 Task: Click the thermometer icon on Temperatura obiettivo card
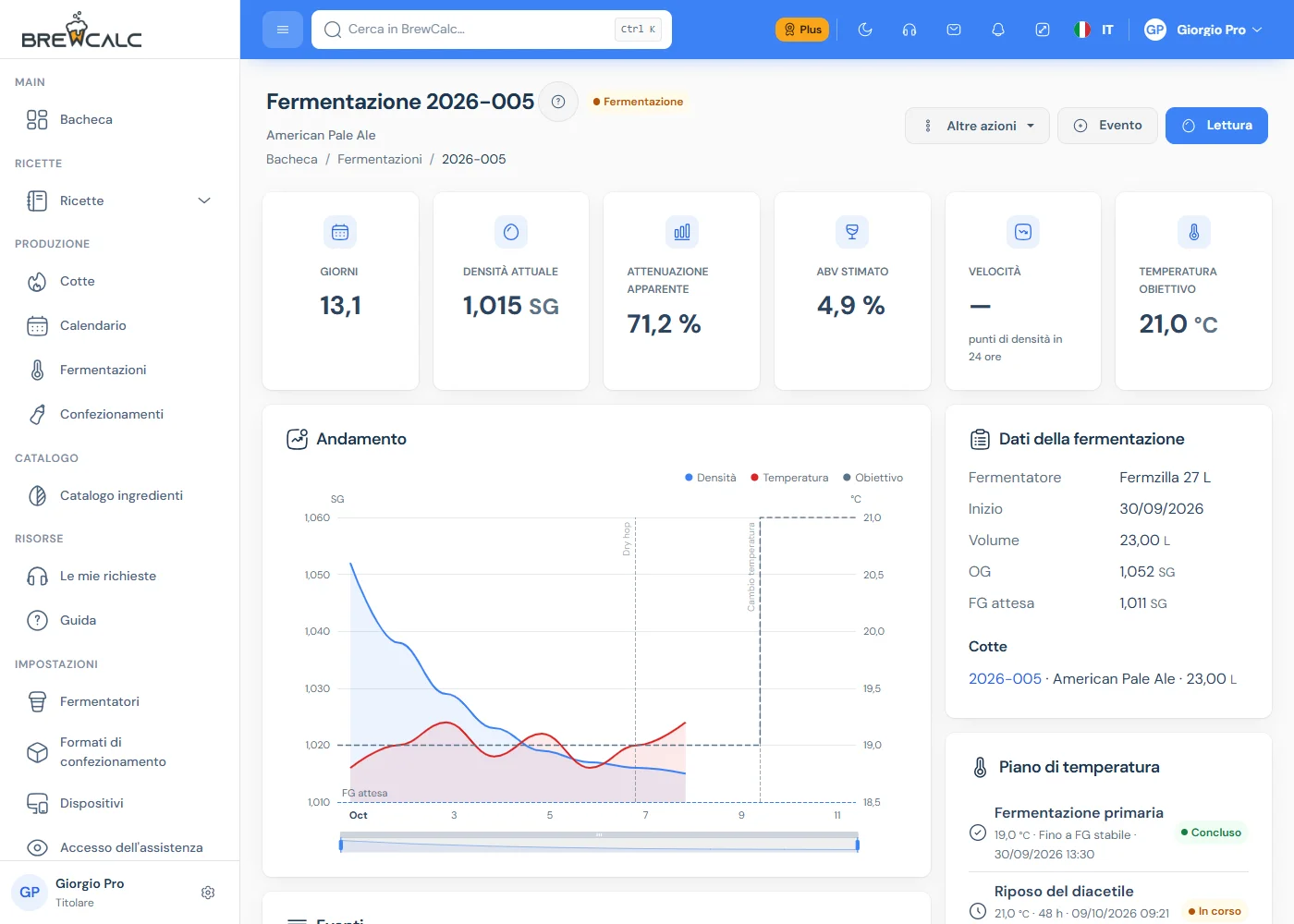[1194, 232]
